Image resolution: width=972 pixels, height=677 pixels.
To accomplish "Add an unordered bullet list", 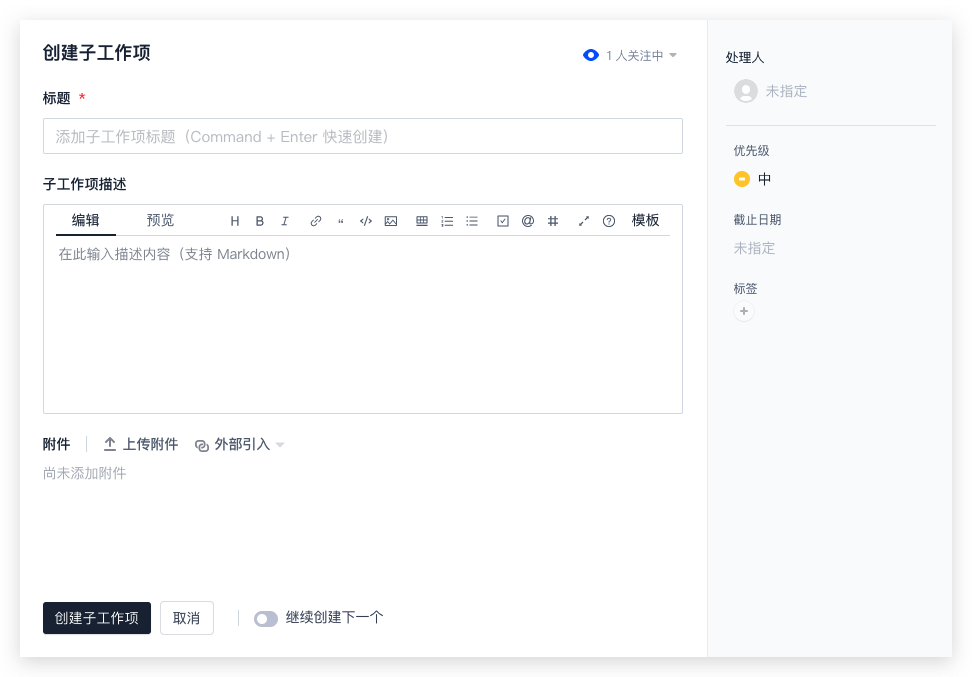I will [x=472, y=221].
